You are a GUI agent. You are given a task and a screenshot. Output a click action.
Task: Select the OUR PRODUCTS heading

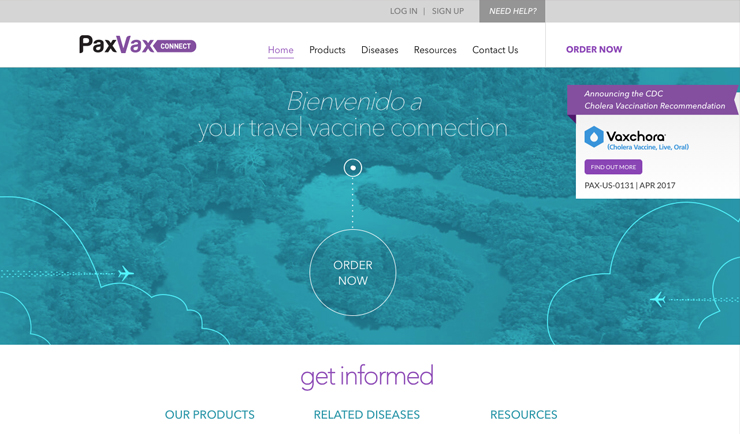point(210,415)
